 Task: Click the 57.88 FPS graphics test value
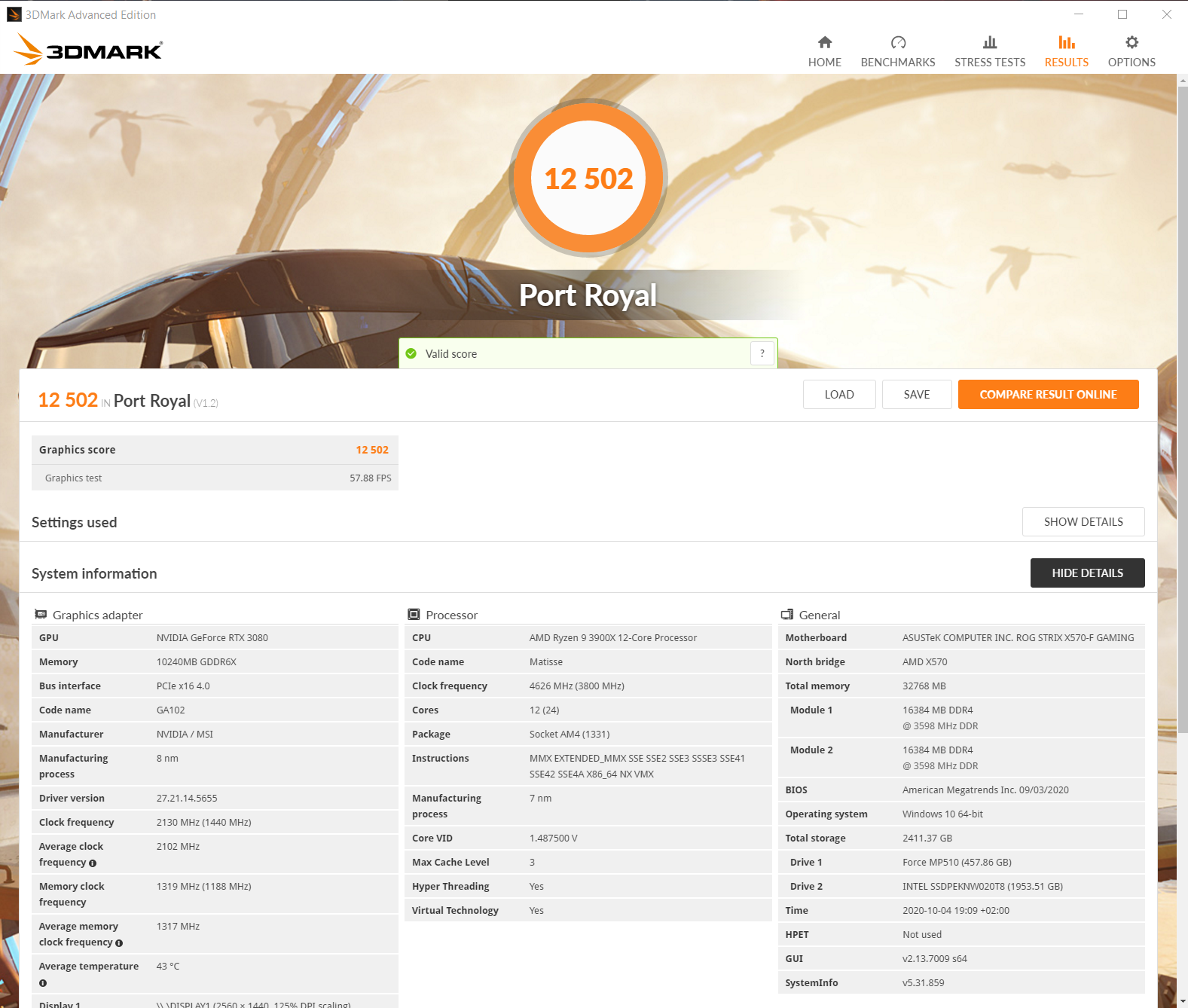(x=371, y=478)
